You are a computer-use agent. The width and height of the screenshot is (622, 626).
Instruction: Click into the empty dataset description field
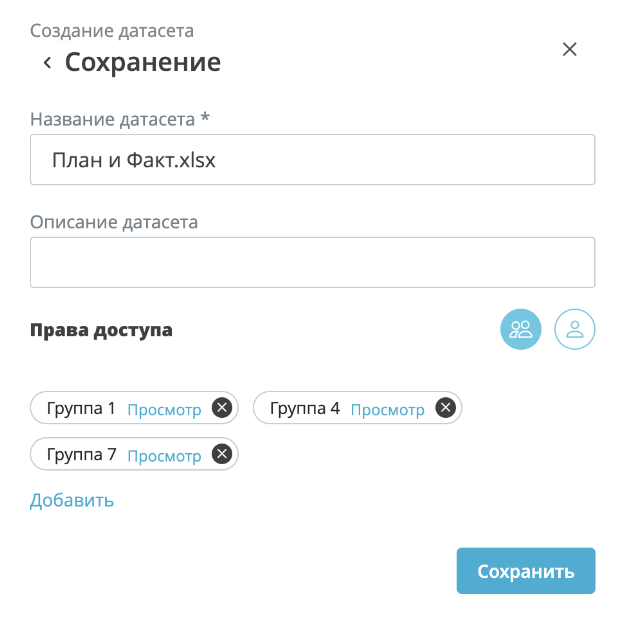pyautogui.click(x=312, y=262)
